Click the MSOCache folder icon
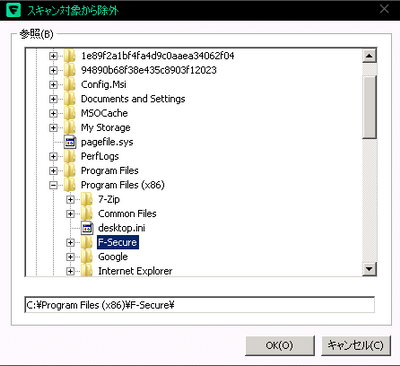 click(x=69, y=113)
